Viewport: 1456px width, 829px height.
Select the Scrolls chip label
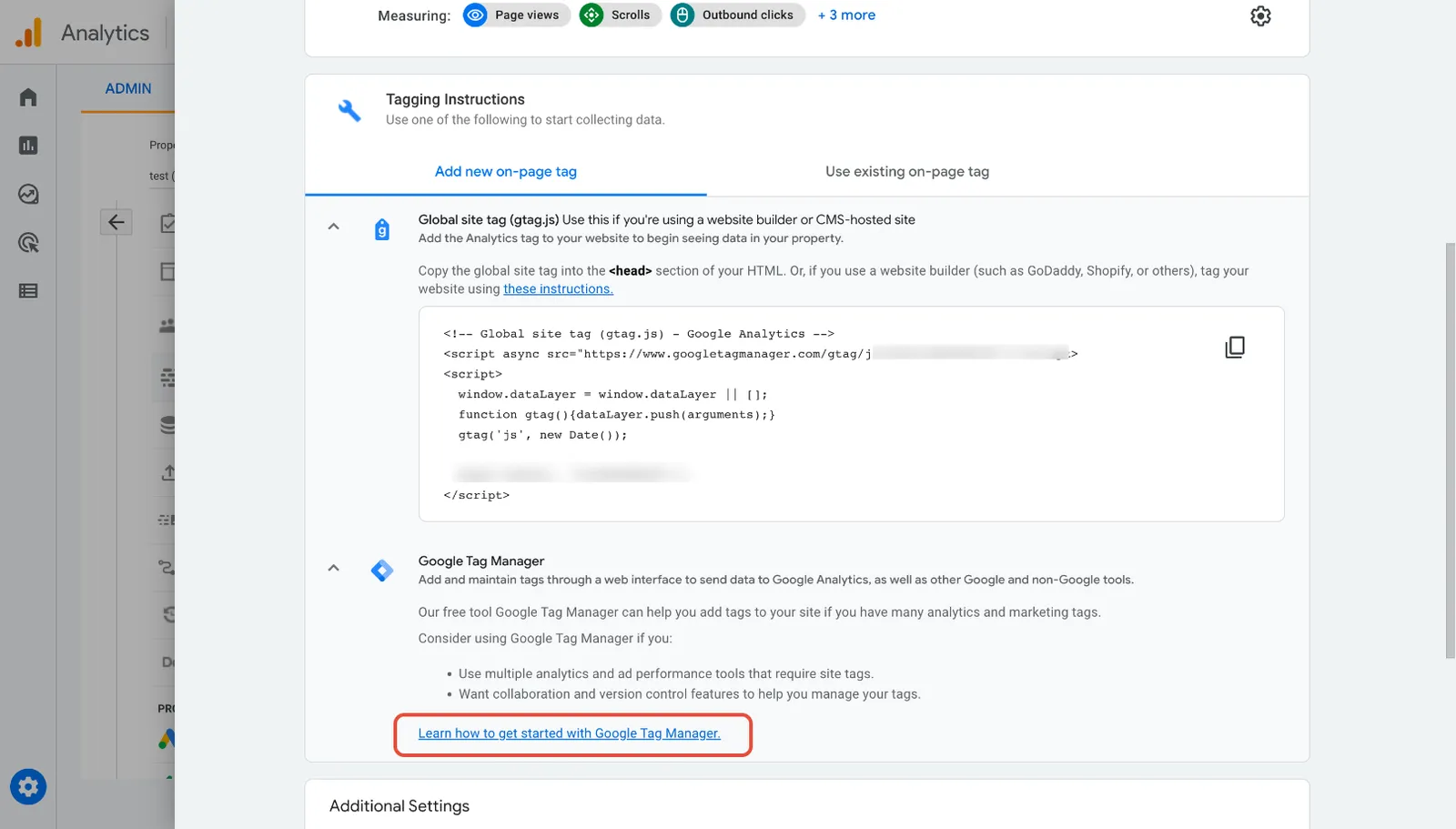pos(631,15)
